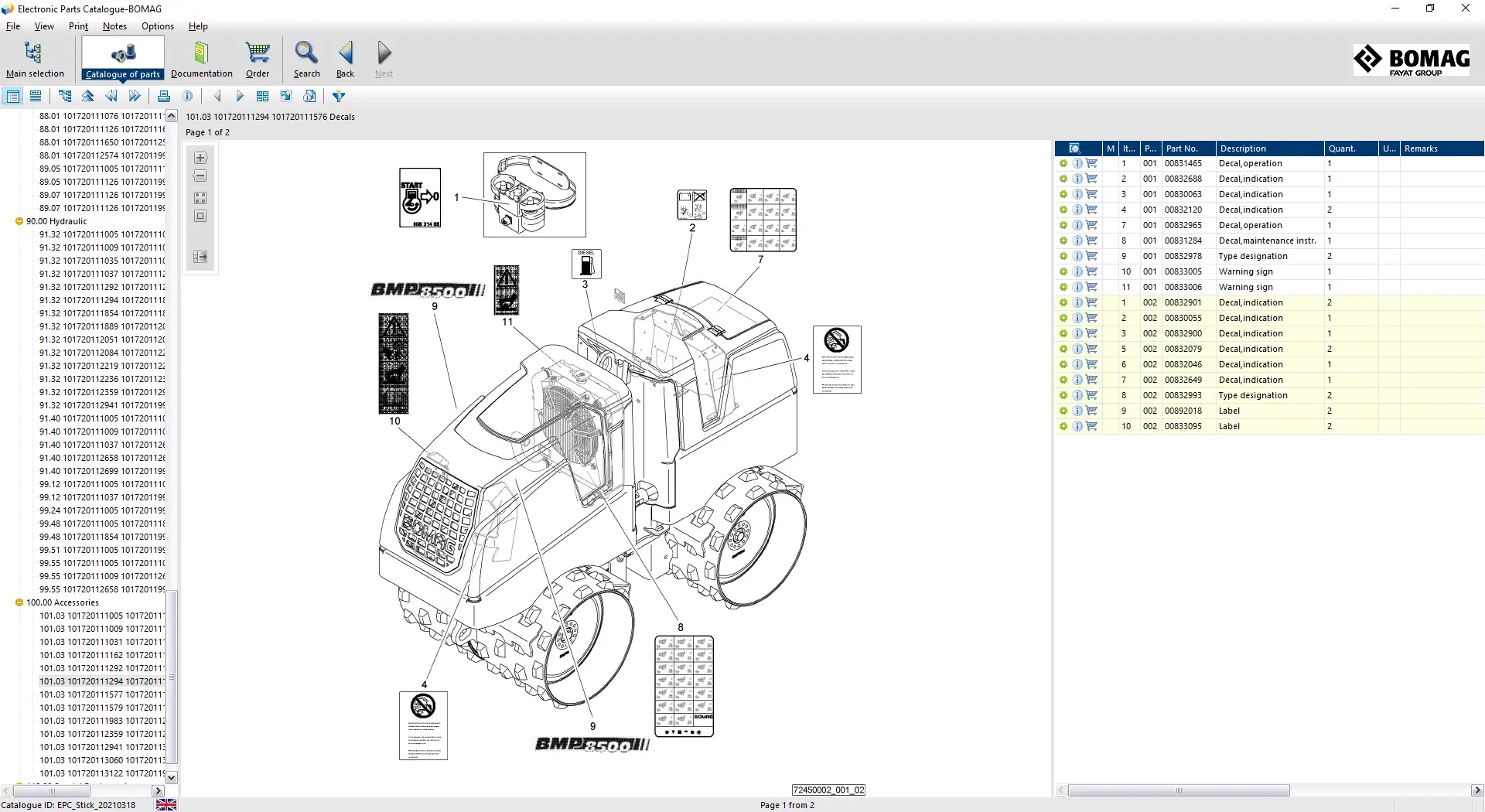1485x812 pixels.
Task: Show info for part 00832688
Action: [x=1077, y=179]
